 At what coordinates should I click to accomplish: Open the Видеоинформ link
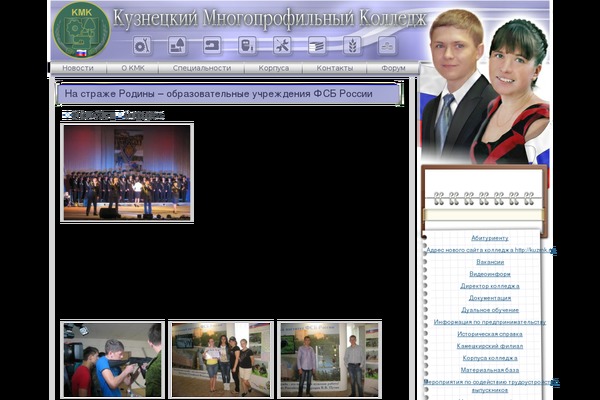tap(490, 274)
